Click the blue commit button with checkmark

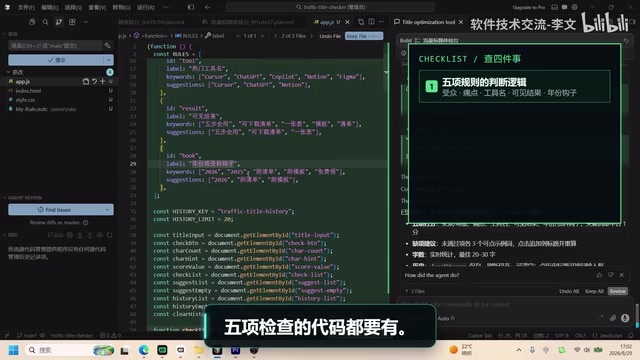point(56,60)
